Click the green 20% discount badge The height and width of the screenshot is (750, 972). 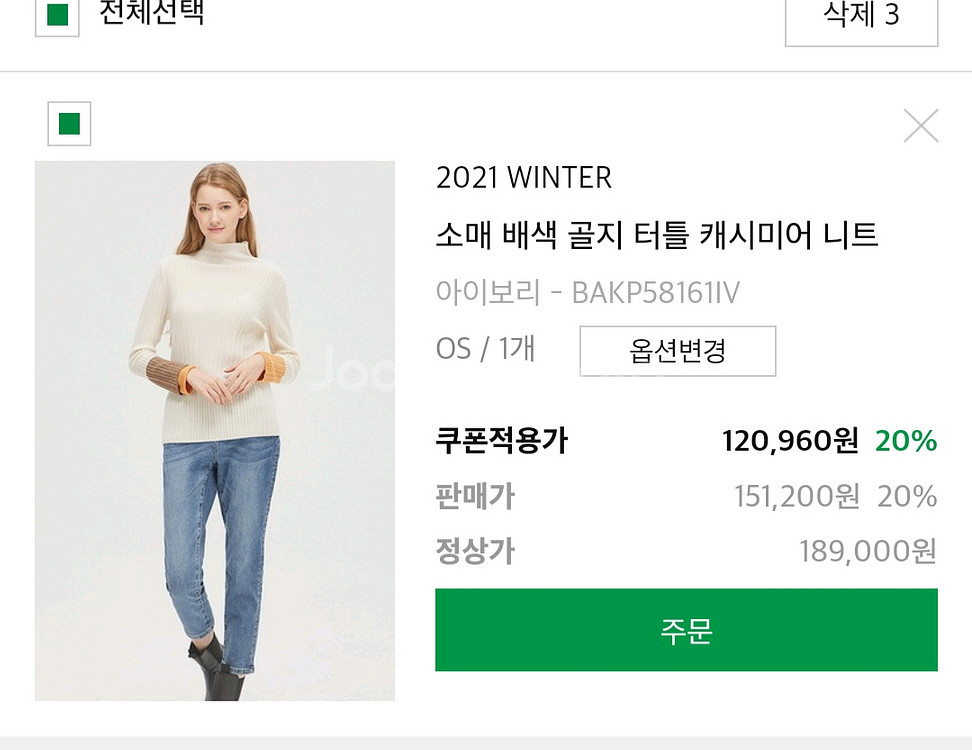pos(906,441)
